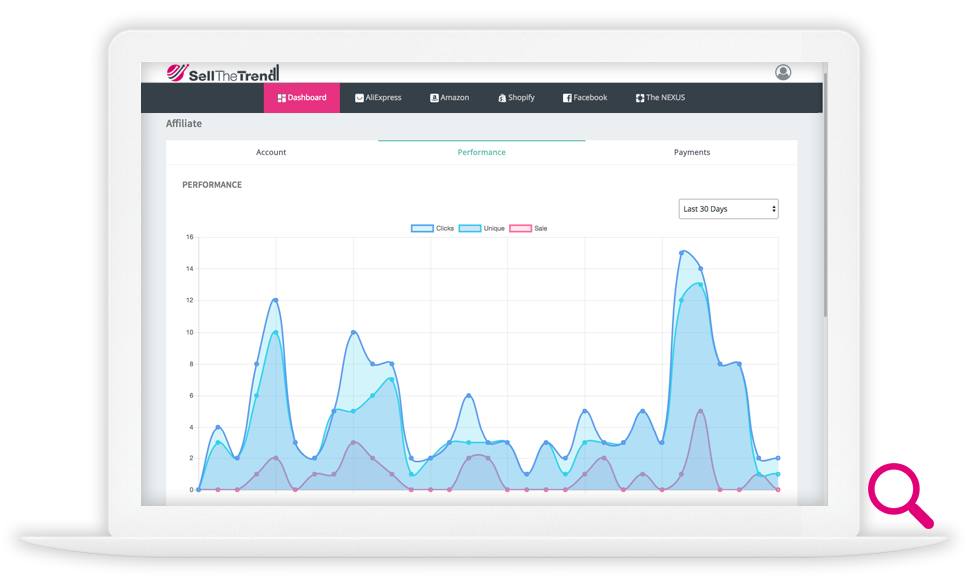Click the Dashboard grid icon
979x582 pixels.
(x=282, y=98)
